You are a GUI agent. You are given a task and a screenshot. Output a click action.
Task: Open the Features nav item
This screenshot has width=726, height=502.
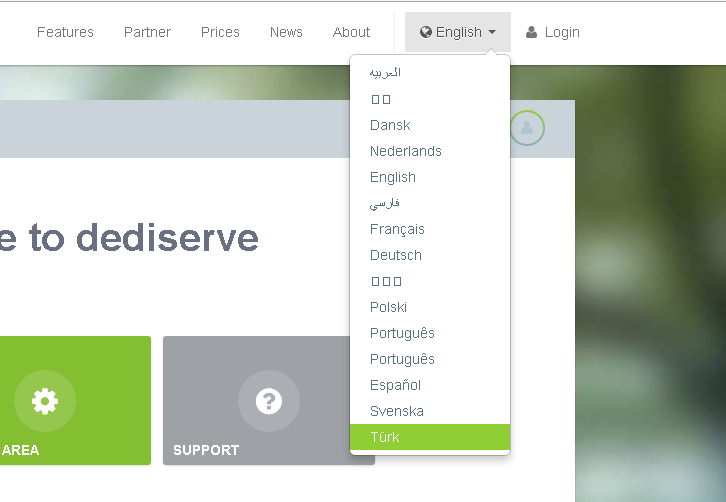click(x=65, y=32)
